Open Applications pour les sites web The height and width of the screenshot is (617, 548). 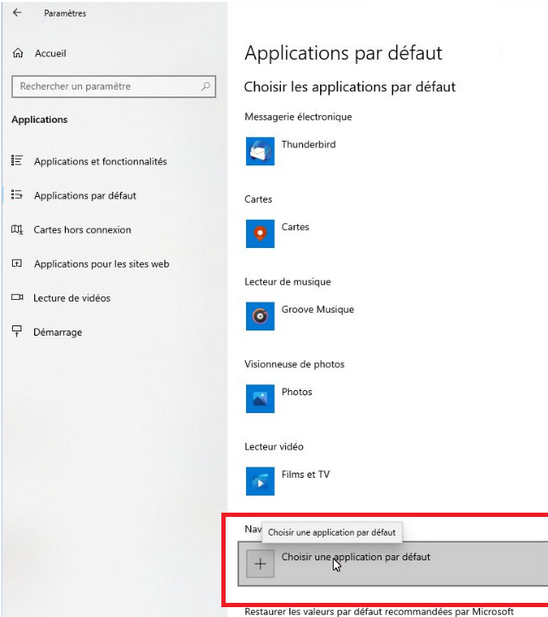(101, 264)
